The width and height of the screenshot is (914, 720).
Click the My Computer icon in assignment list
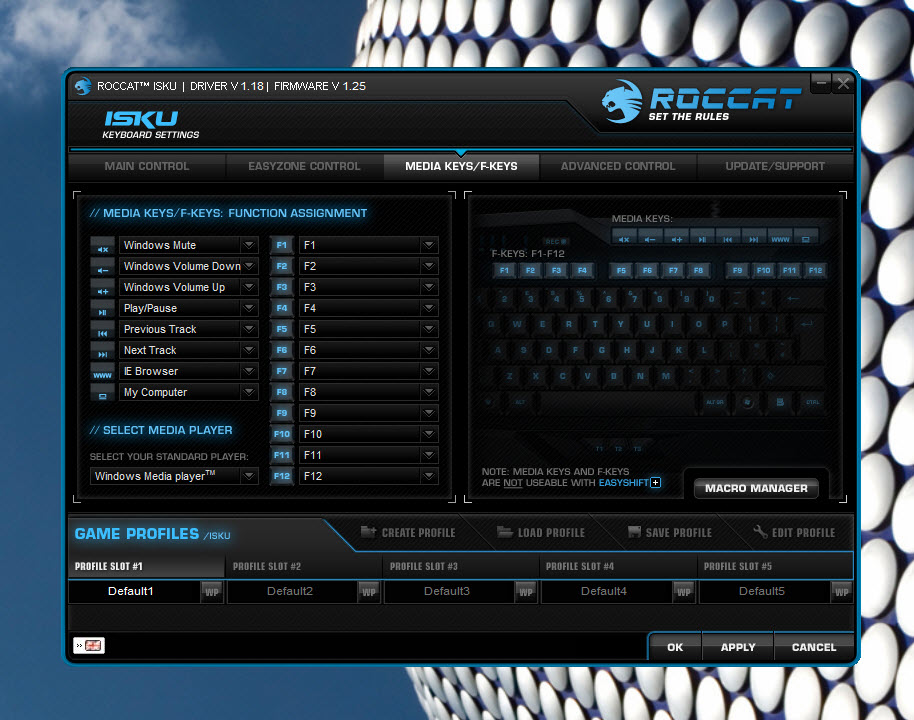(x=103, y=393)
